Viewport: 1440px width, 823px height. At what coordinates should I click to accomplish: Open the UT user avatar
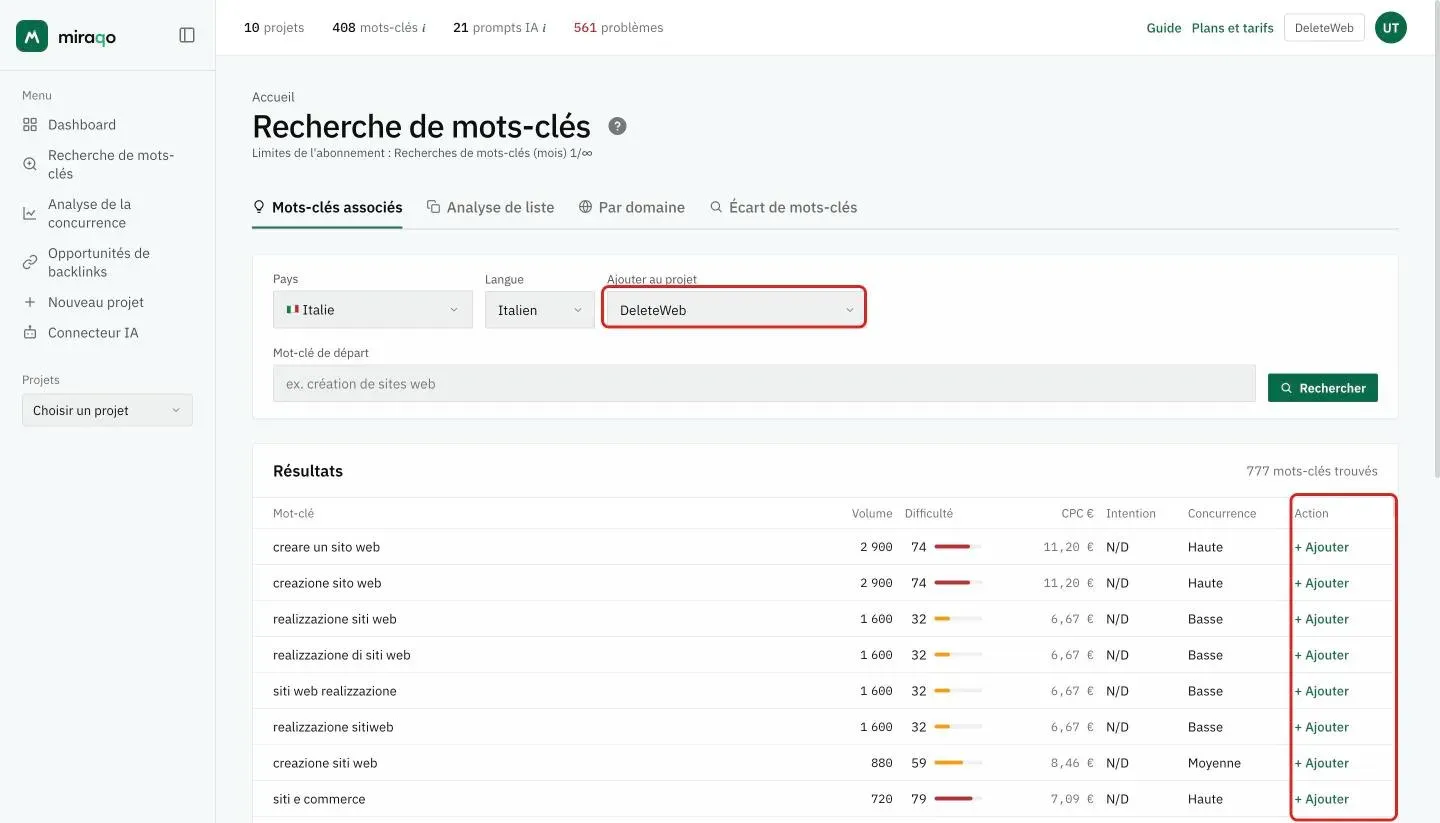click(x=1390, y=28)
